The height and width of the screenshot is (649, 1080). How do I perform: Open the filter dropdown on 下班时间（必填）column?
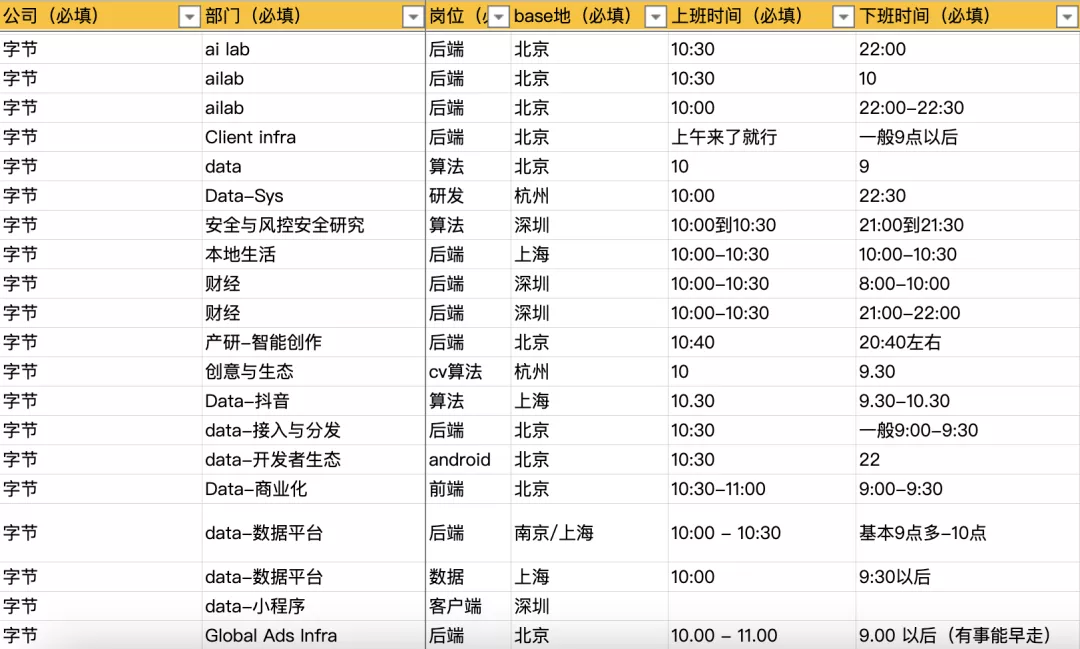1069,16
